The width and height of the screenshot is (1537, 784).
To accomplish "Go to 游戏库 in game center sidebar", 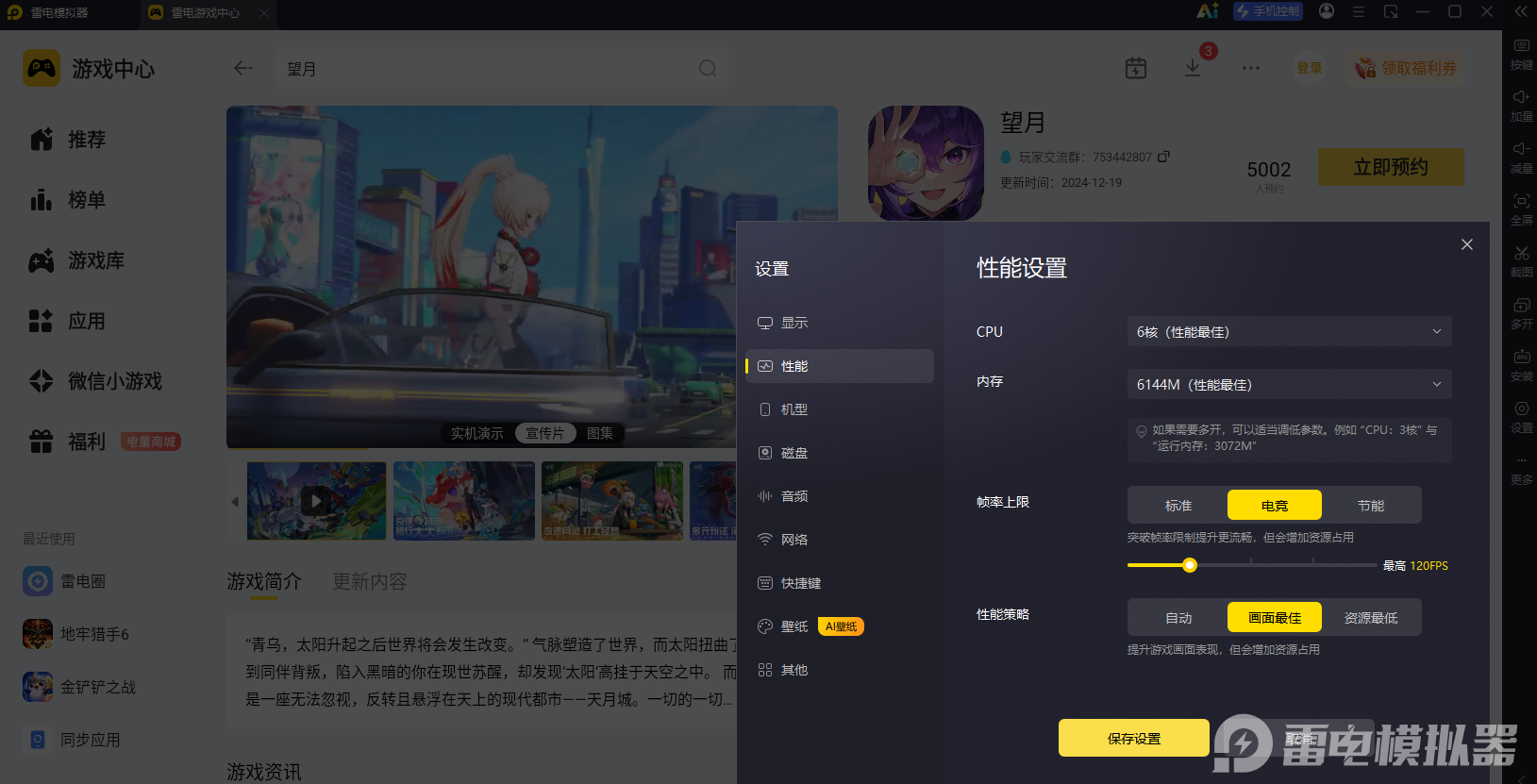I will pos(77,260).
